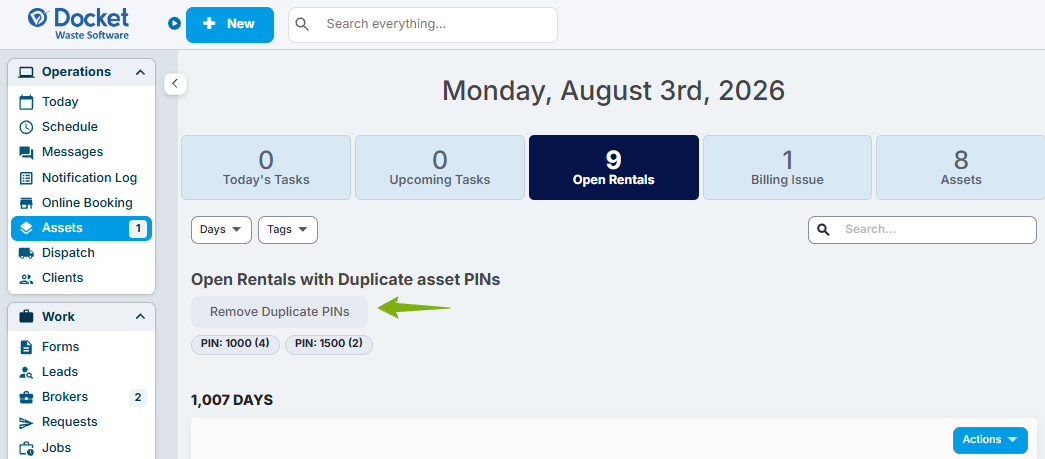The width and height of the screenshot is (1045, 459).
Task: Switch to the Today's Tasks tab
Action: (x=266, y=168)
